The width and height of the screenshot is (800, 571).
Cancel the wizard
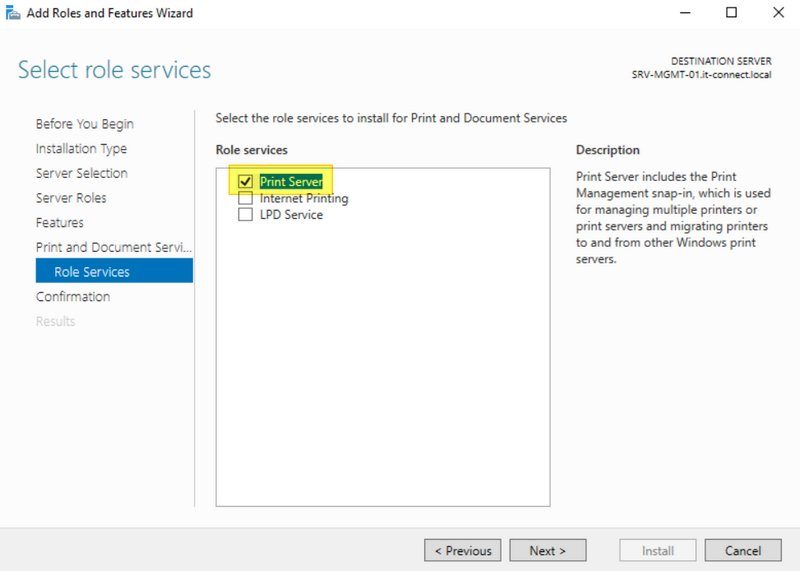[742, 550]
